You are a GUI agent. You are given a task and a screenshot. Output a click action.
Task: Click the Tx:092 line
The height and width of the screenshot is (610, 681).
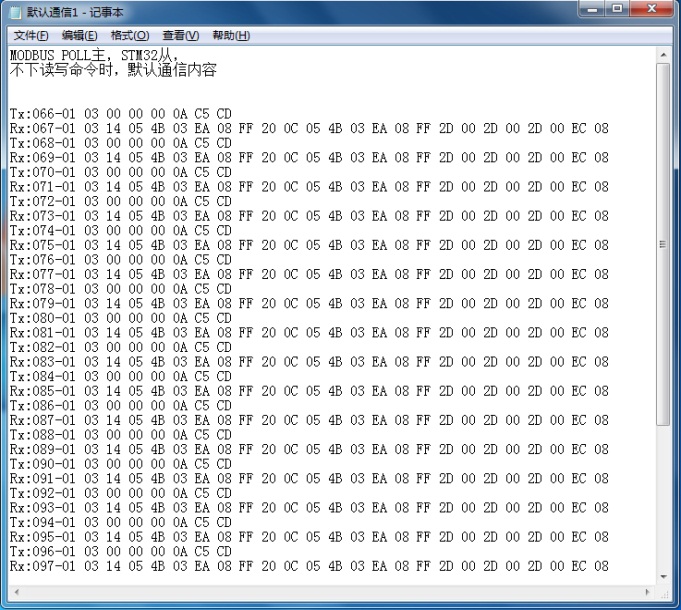(121, 493)
